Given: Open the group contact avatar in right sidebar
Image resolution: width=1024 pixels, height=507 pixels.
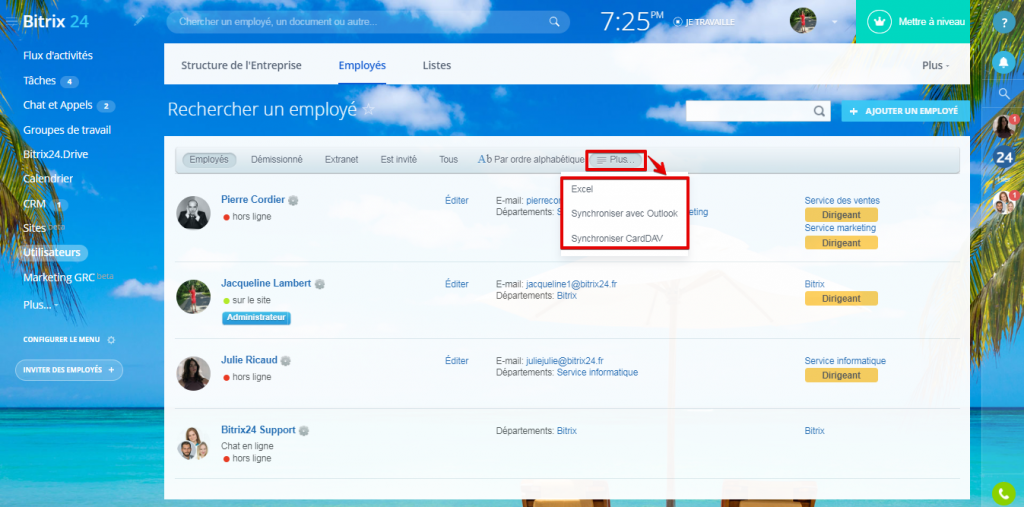Looking at the screenshot, I should click(1004, 203).
